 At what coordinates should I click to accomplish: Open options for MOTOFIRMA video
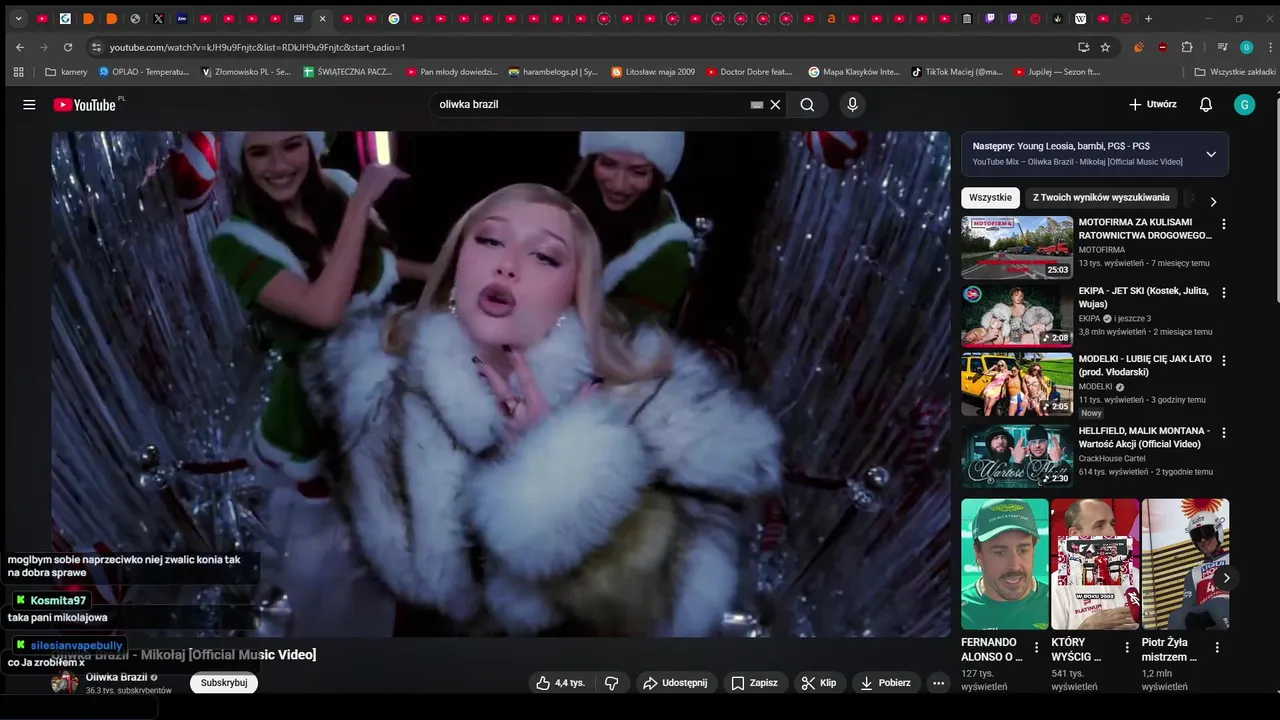click(x=1223, y=224)
